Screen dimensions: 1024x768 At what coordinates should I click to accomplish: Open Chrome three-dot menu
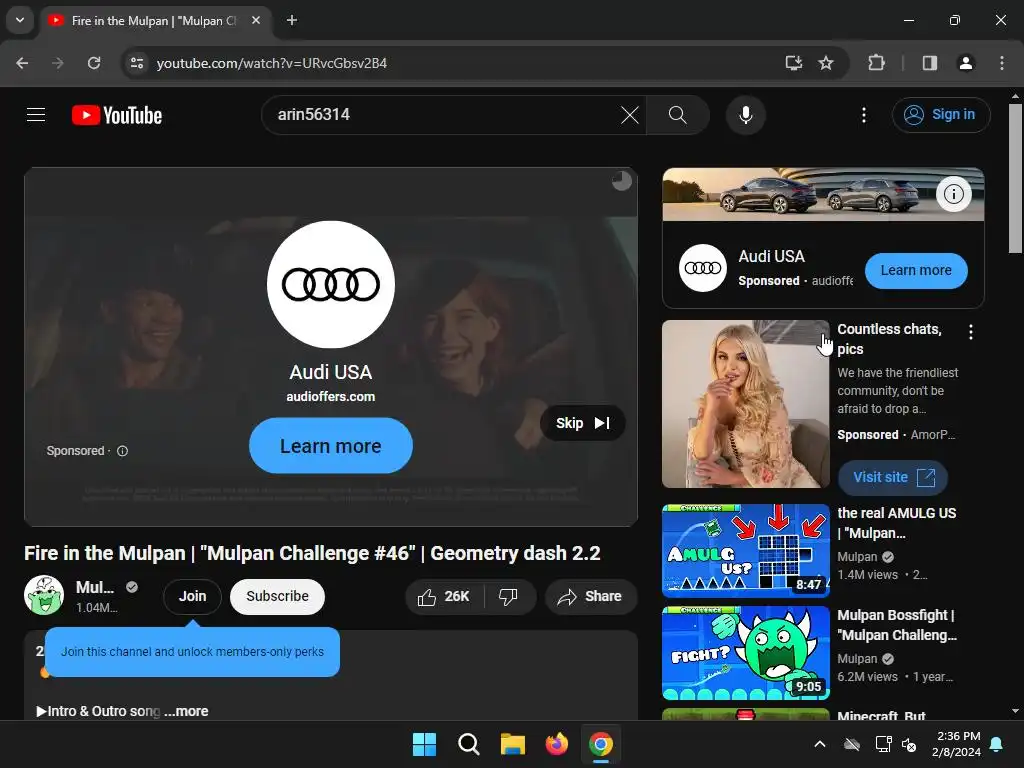point(1002,63)
